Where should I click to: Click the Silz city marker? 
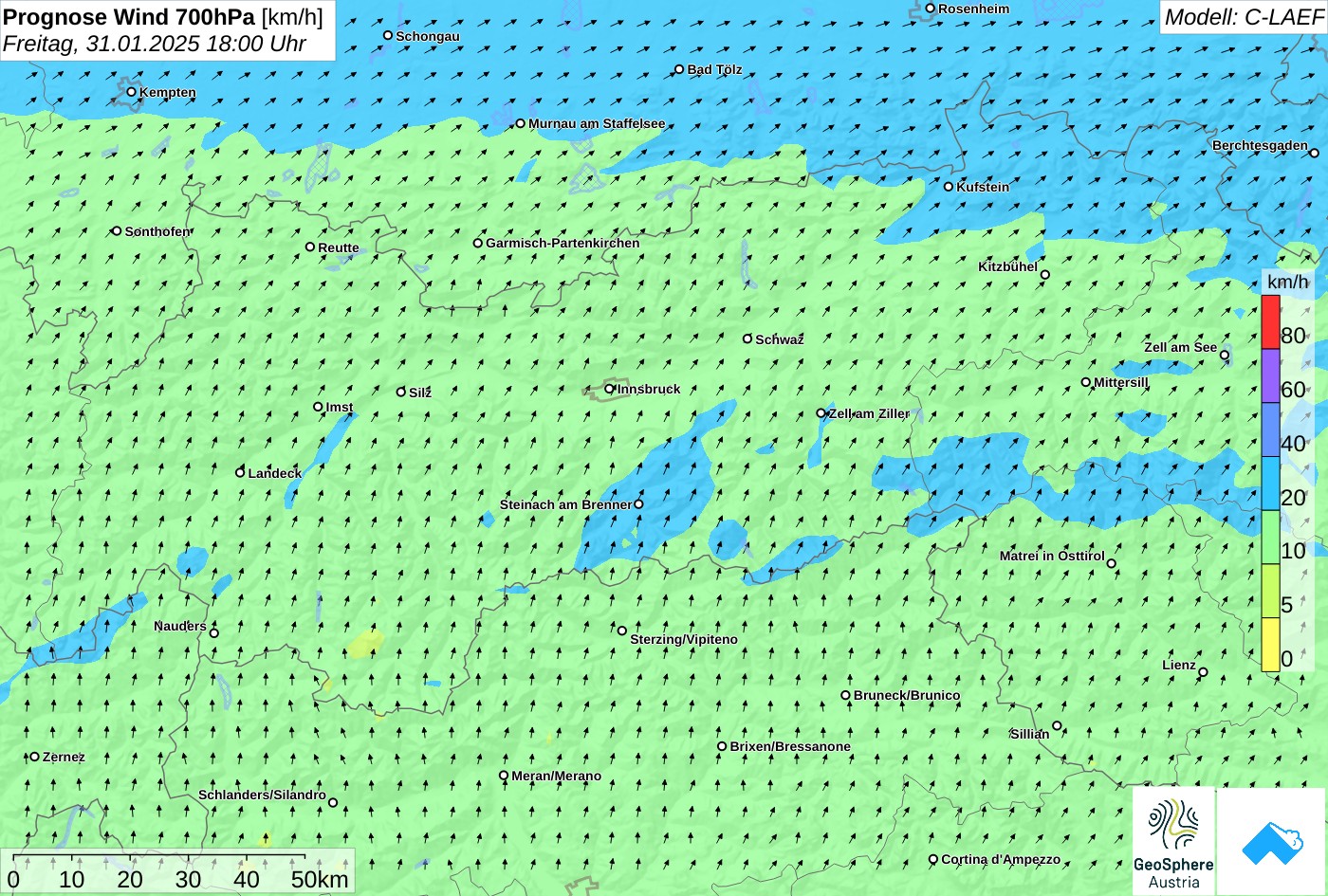(x=401, y=392)
